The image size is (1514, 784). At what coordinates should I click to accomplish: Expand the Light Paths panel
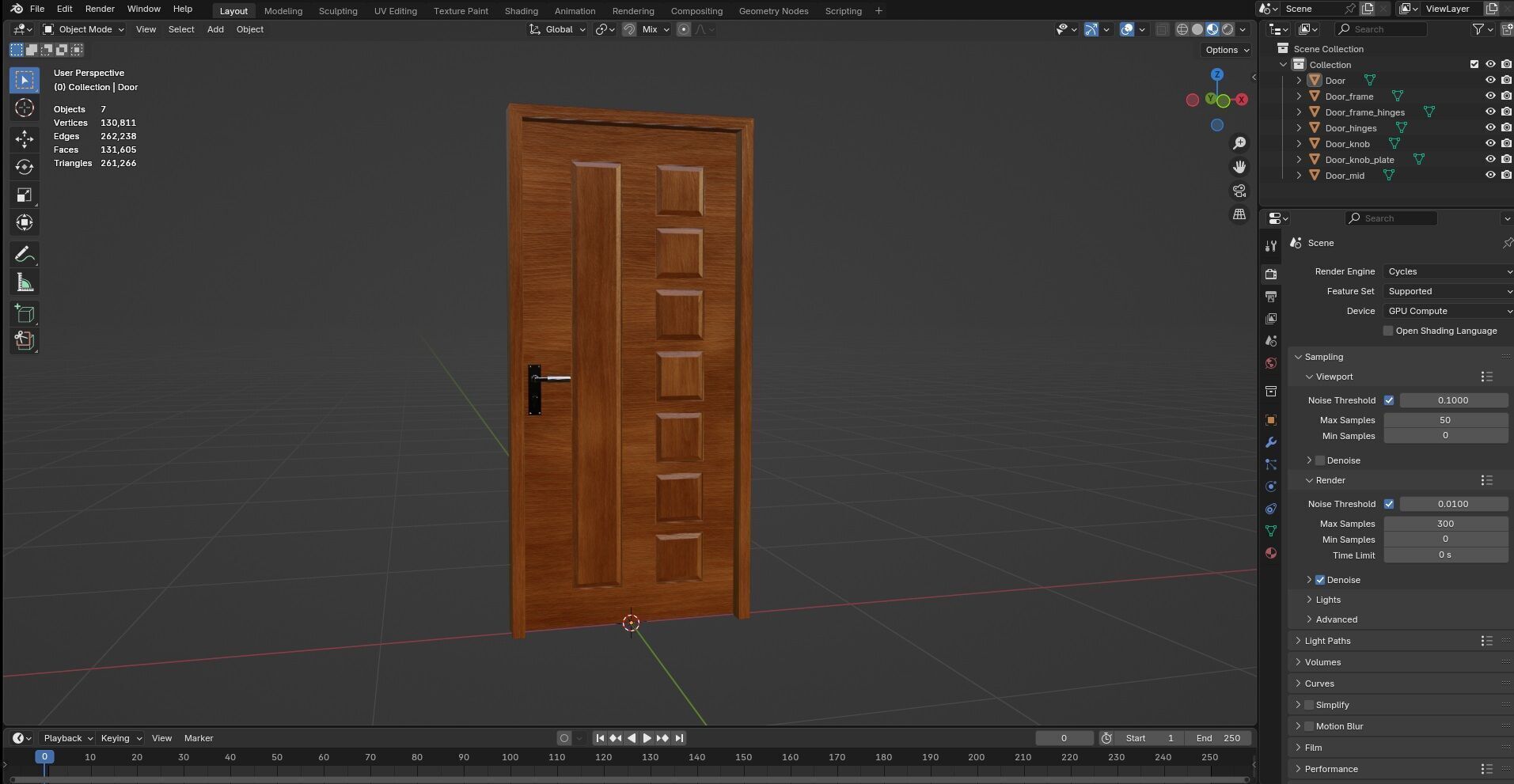click(x=1327, y=641)
